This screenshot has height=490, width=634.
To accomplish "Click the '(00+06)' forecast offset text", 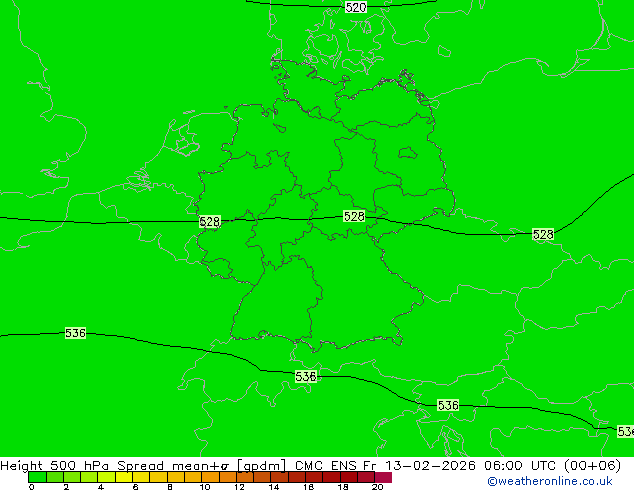I will point(592,465).
